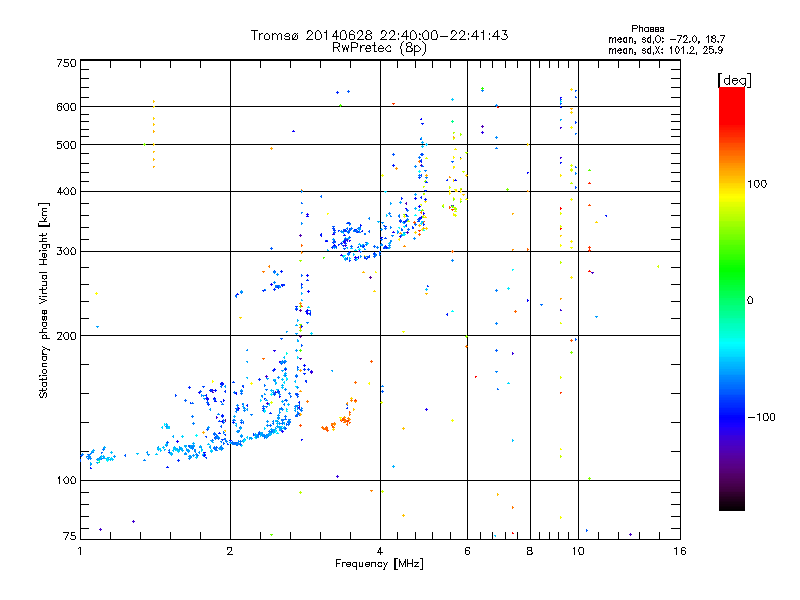Image resolution: width=800 pixels, height=600 pixels.
Task: Click the y-axis tick label "200"
Action: (x=66, y=336)
